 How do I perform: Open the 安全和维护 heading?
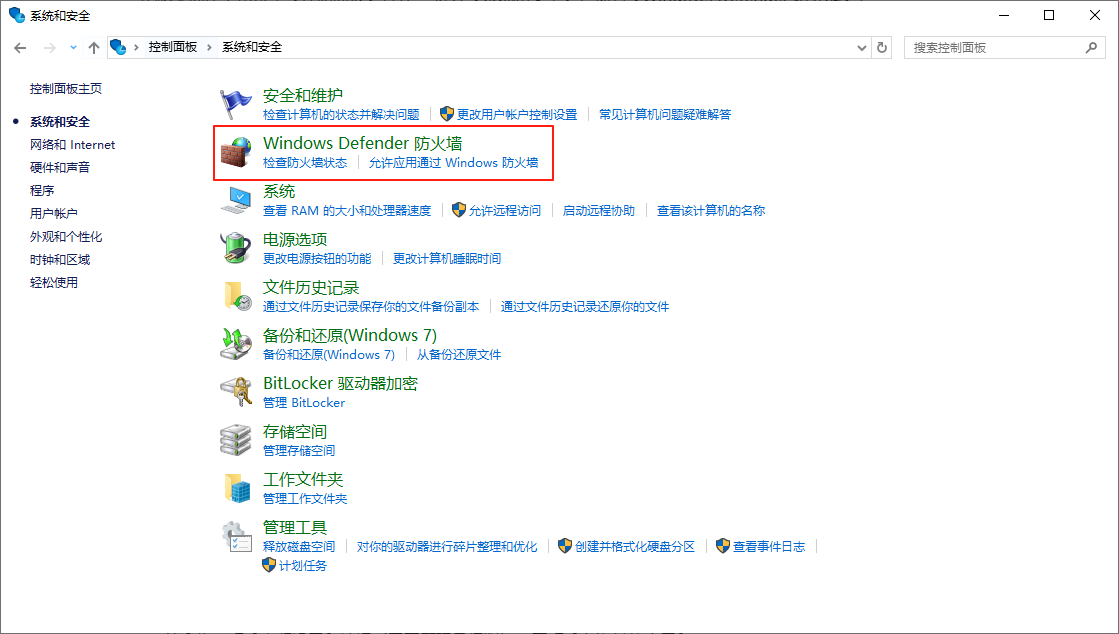303,95
